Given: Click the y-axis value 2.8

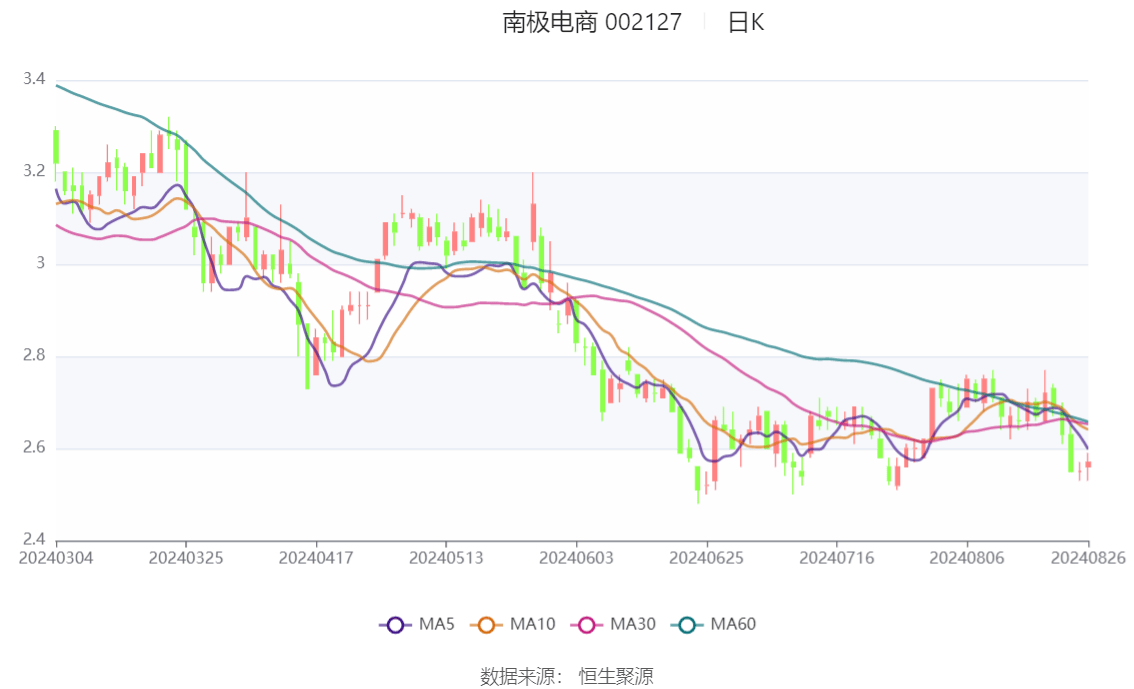Looking at the screenshot, I should [x=34, y=355].
